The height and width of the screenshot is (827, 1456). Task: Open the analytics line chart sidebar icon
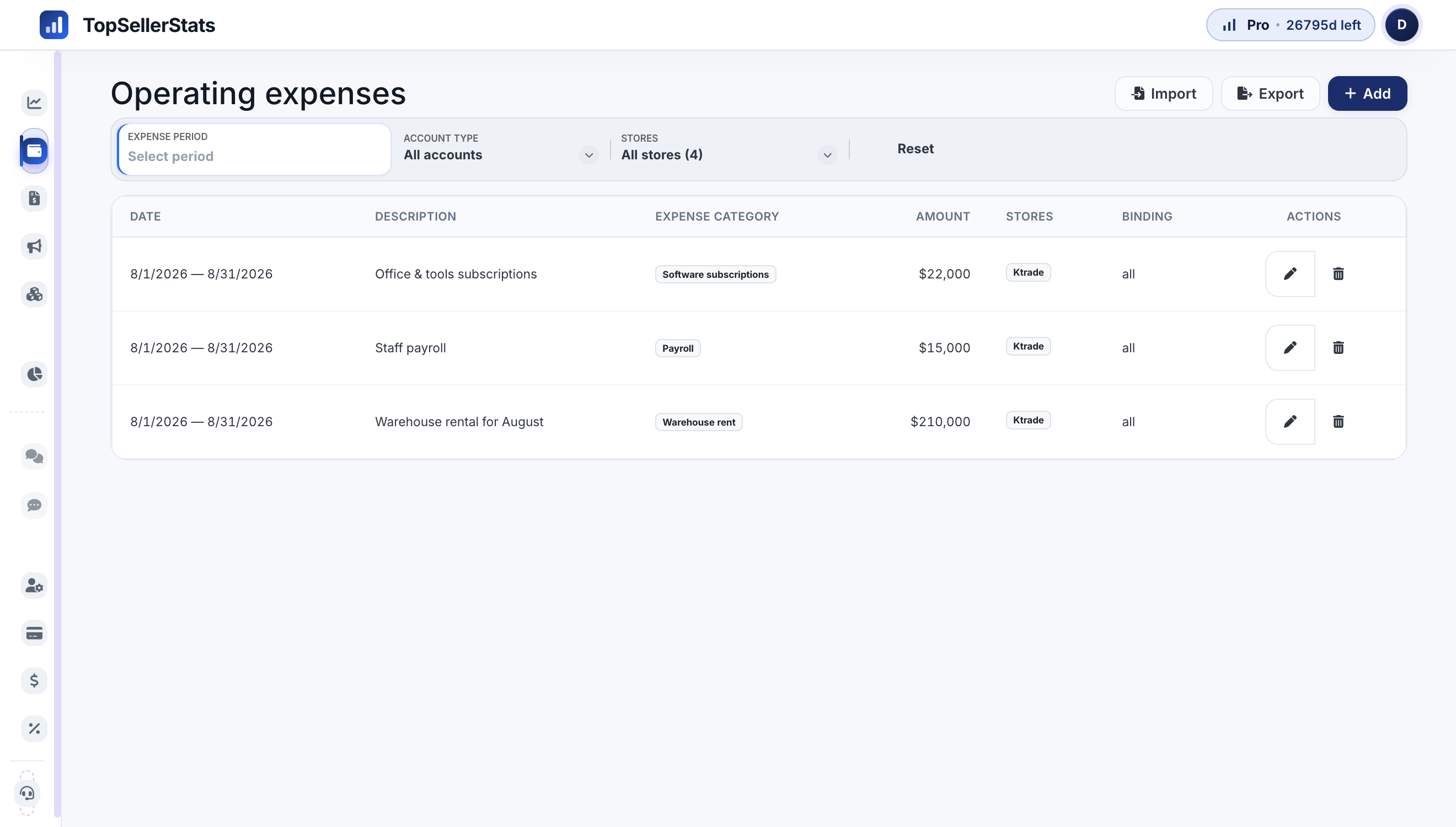(34, 103)
